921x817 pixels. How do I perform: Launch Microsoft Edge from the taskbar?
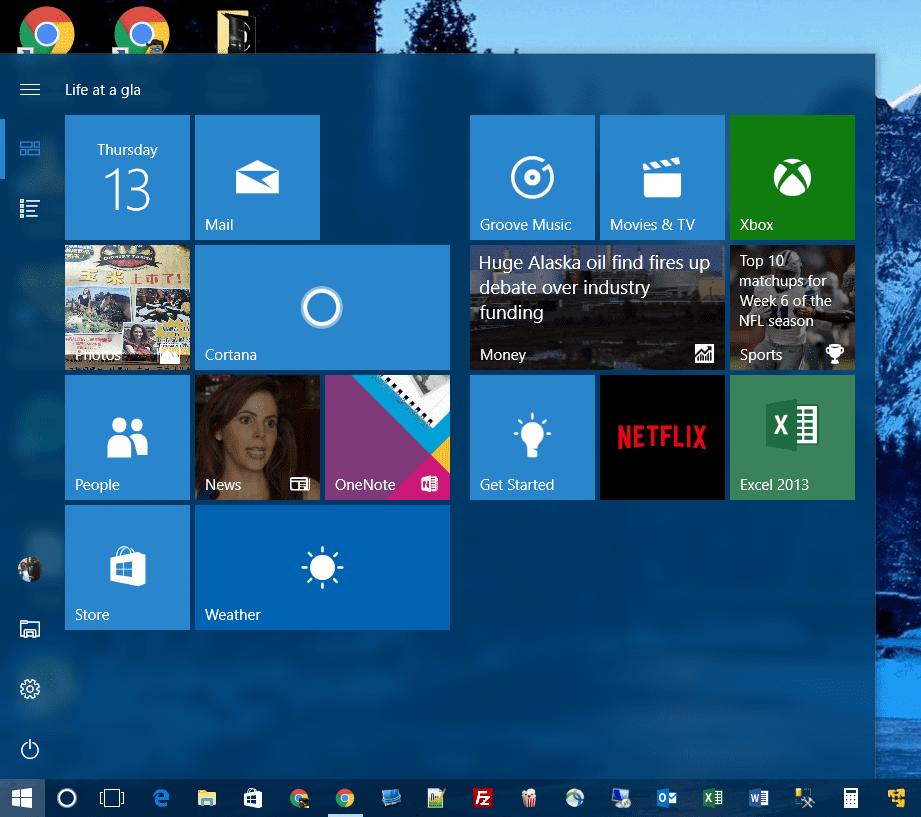(x=160, y=798)
